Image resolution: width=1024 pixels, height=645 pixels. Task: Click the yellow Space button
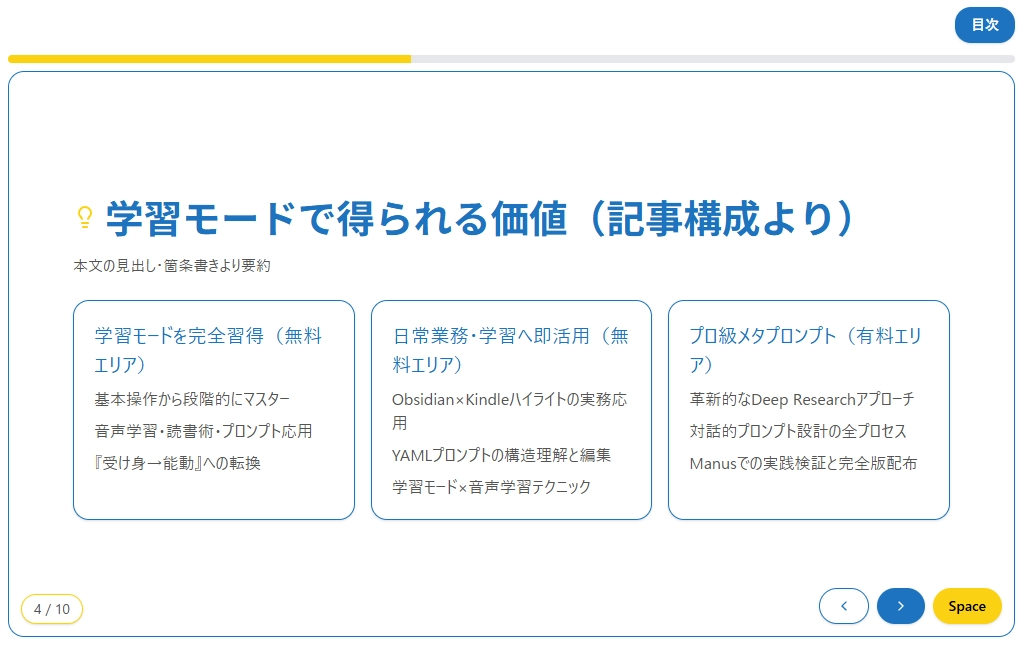click(967, 606)
